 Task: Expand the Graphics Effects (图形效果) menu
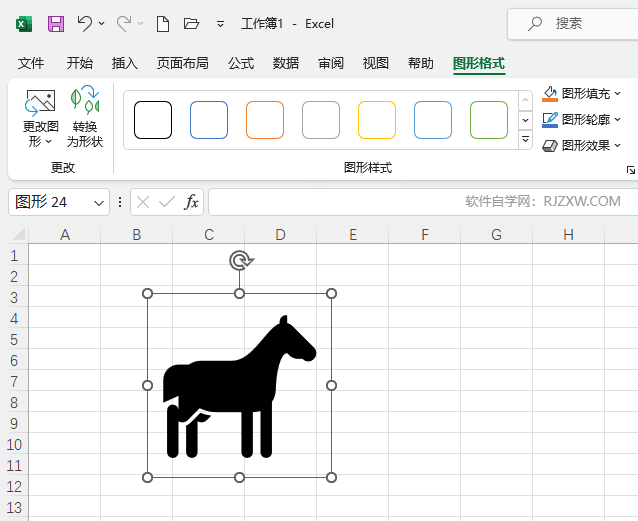[x=582, y=146]
